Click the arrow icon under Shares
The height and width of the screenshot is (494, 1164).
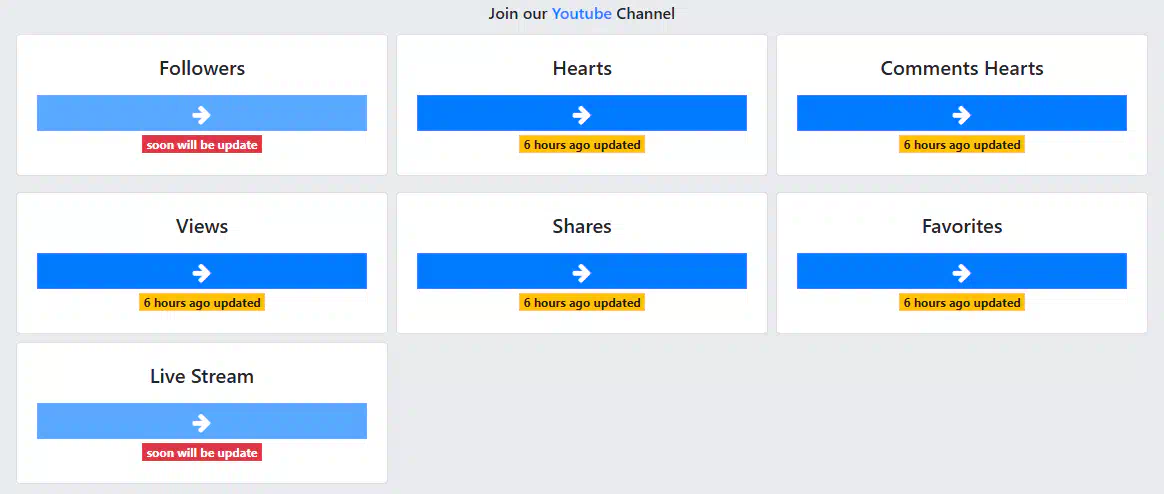581,273
